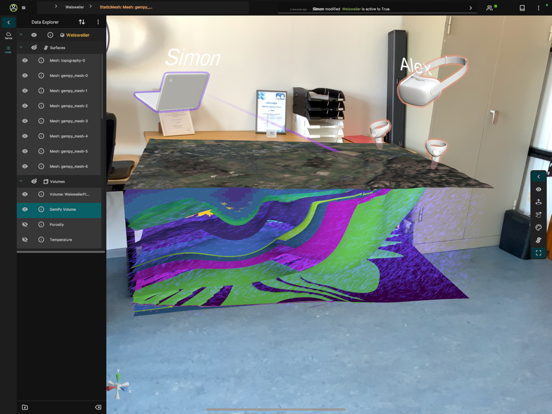This screenshot has height=414, width=552.
Task: Hide Mesh: gempy_mesh-1
Action: [x=25, y=91]
